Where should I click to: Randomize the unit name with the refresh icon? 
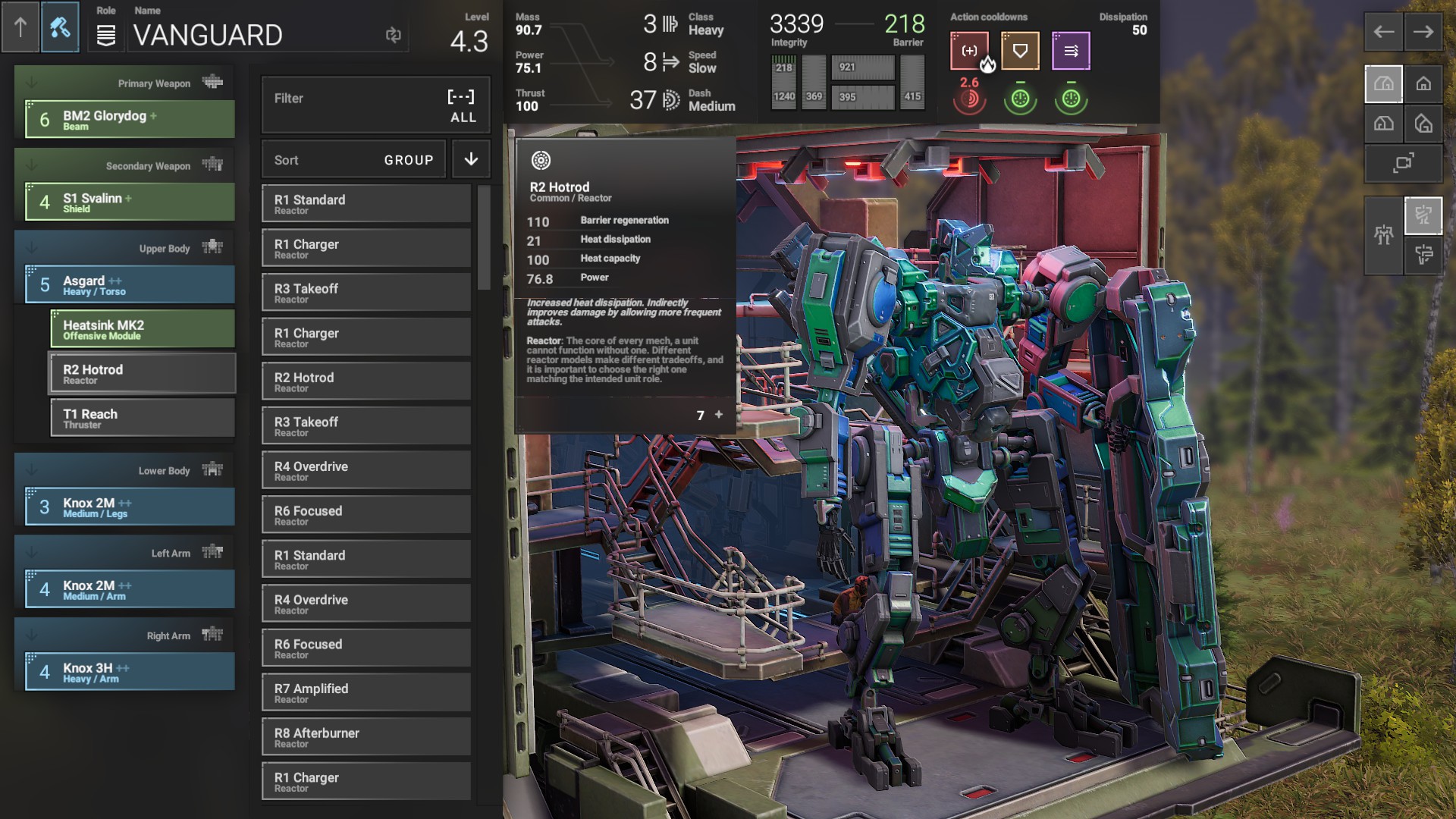393,35
